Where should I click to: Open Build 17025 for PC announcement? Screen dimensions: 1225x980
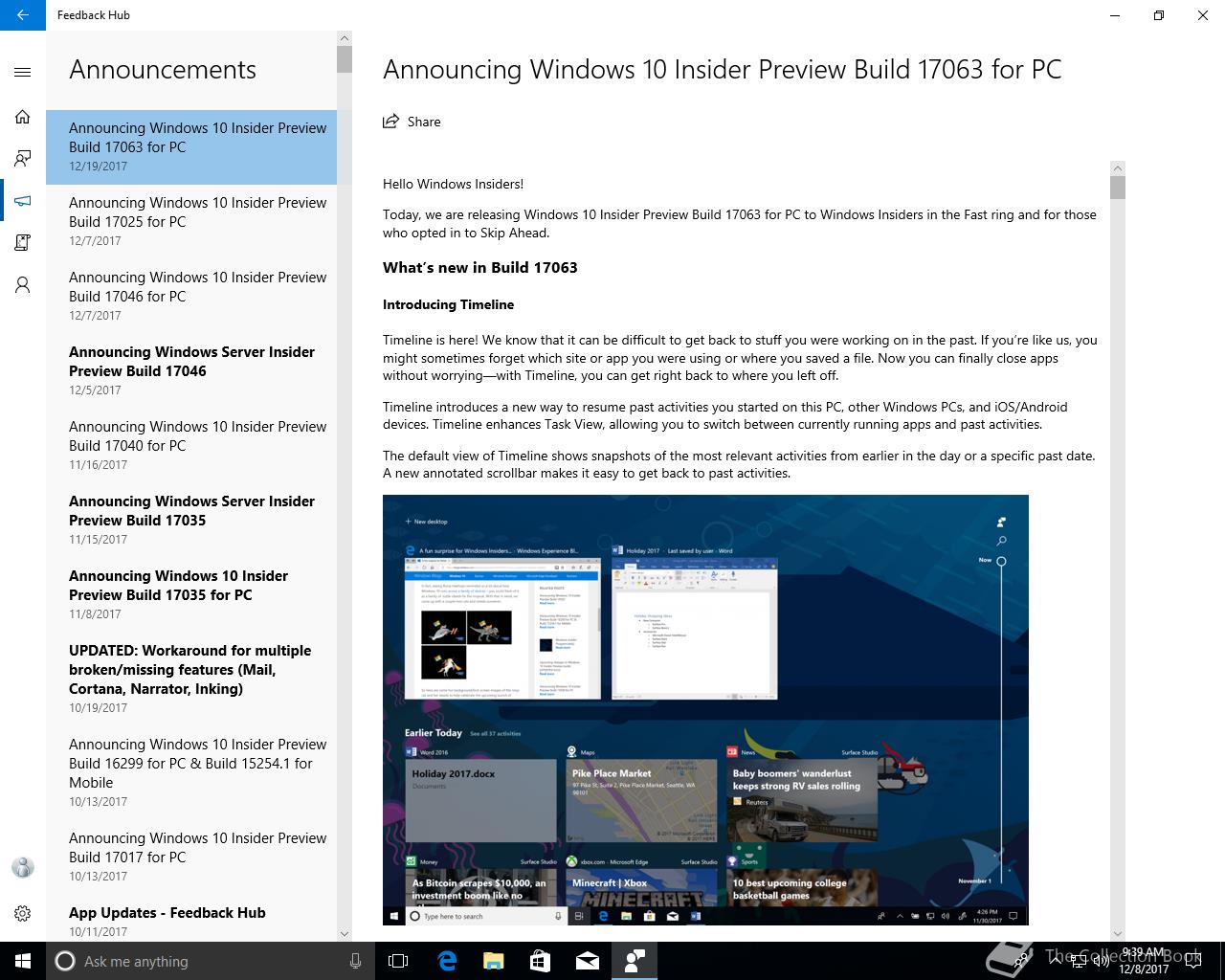click(x=191, y=221)
